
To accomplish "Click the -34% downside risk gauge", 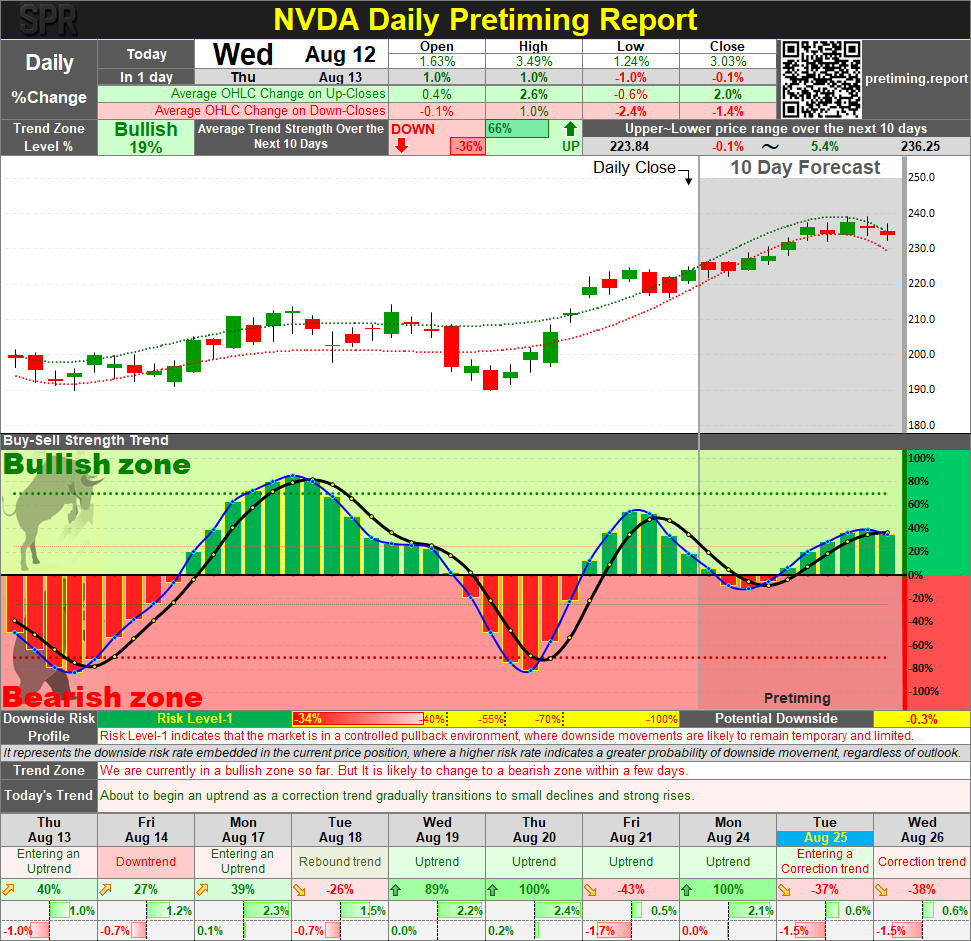I will pyautogui.click(x=359, y=719).
